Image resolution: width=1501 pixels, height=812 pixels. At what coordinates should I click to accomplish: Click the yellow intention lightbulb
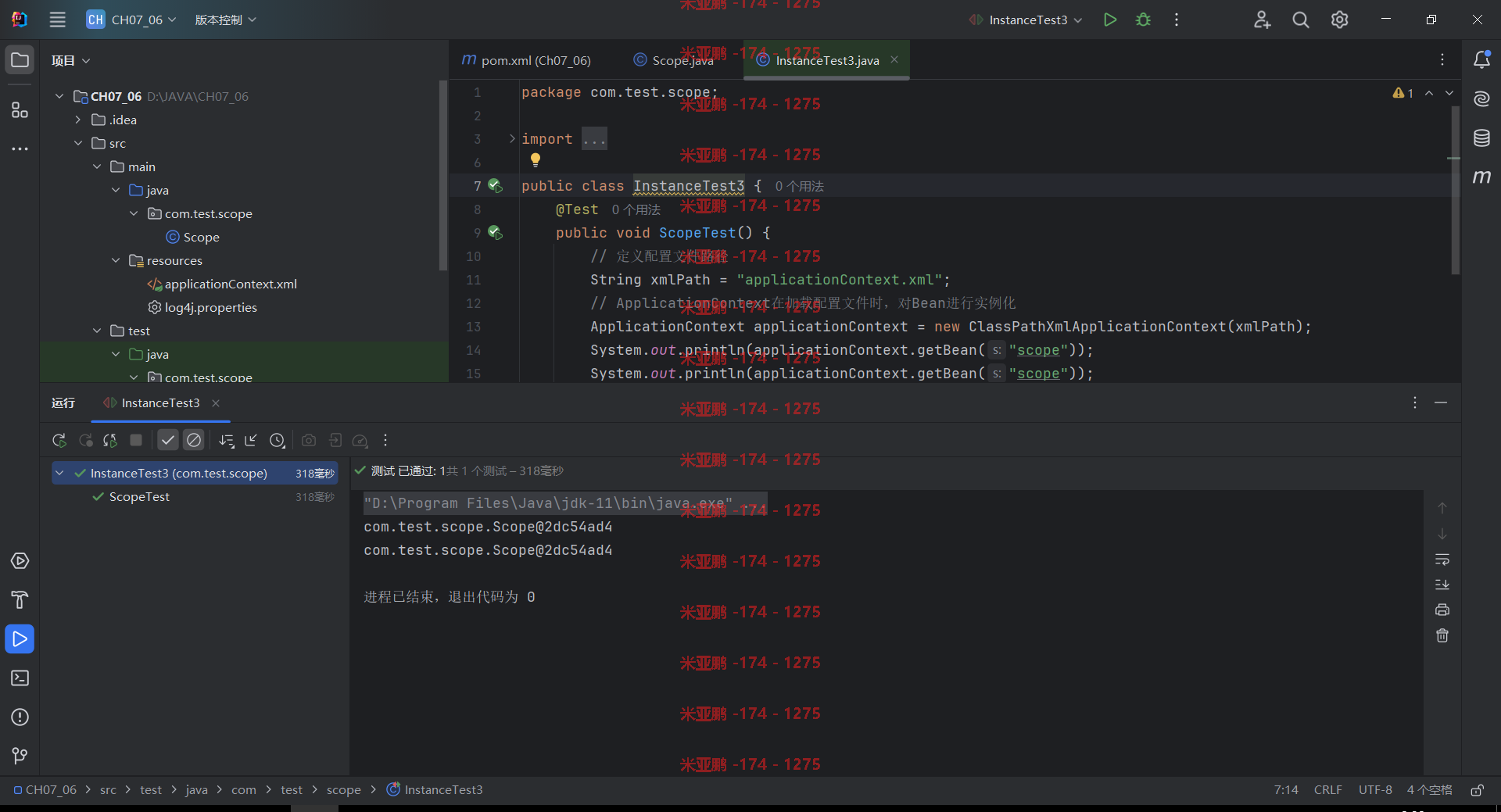pos(536,159)
